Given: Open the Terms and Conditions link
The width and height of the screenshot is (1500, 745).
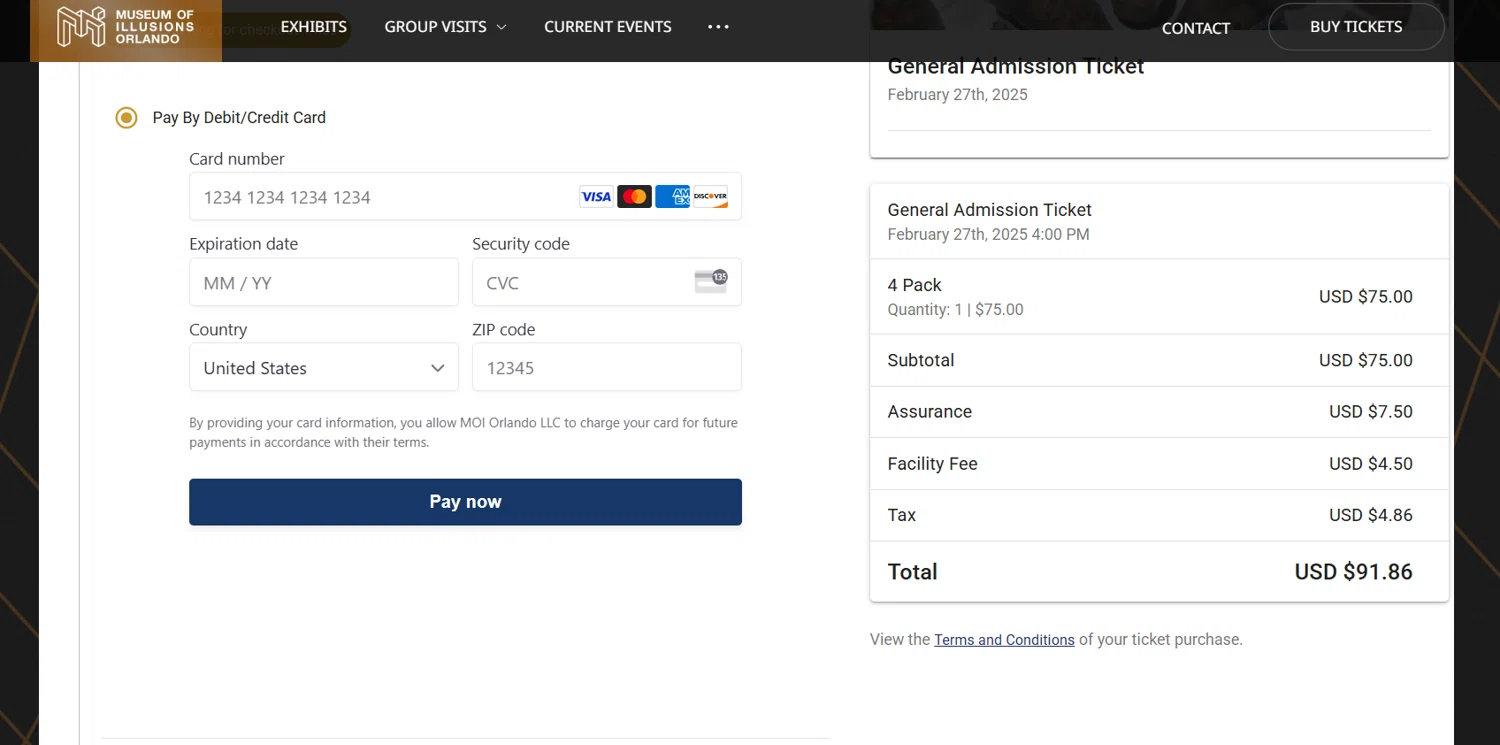Looking at the screenshot, I should pyautogui.click(x=1004, y=640).
